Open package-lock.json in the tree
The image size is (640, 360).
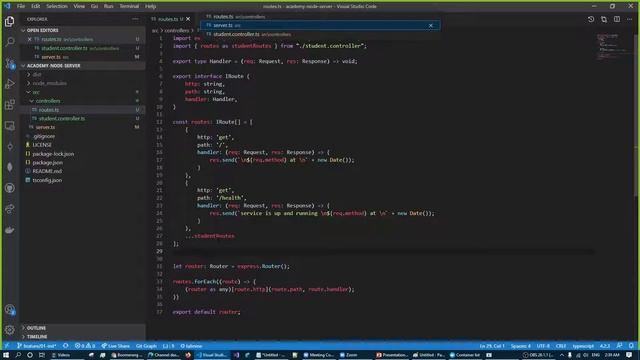pyautogui.click(x=53, y=154)
